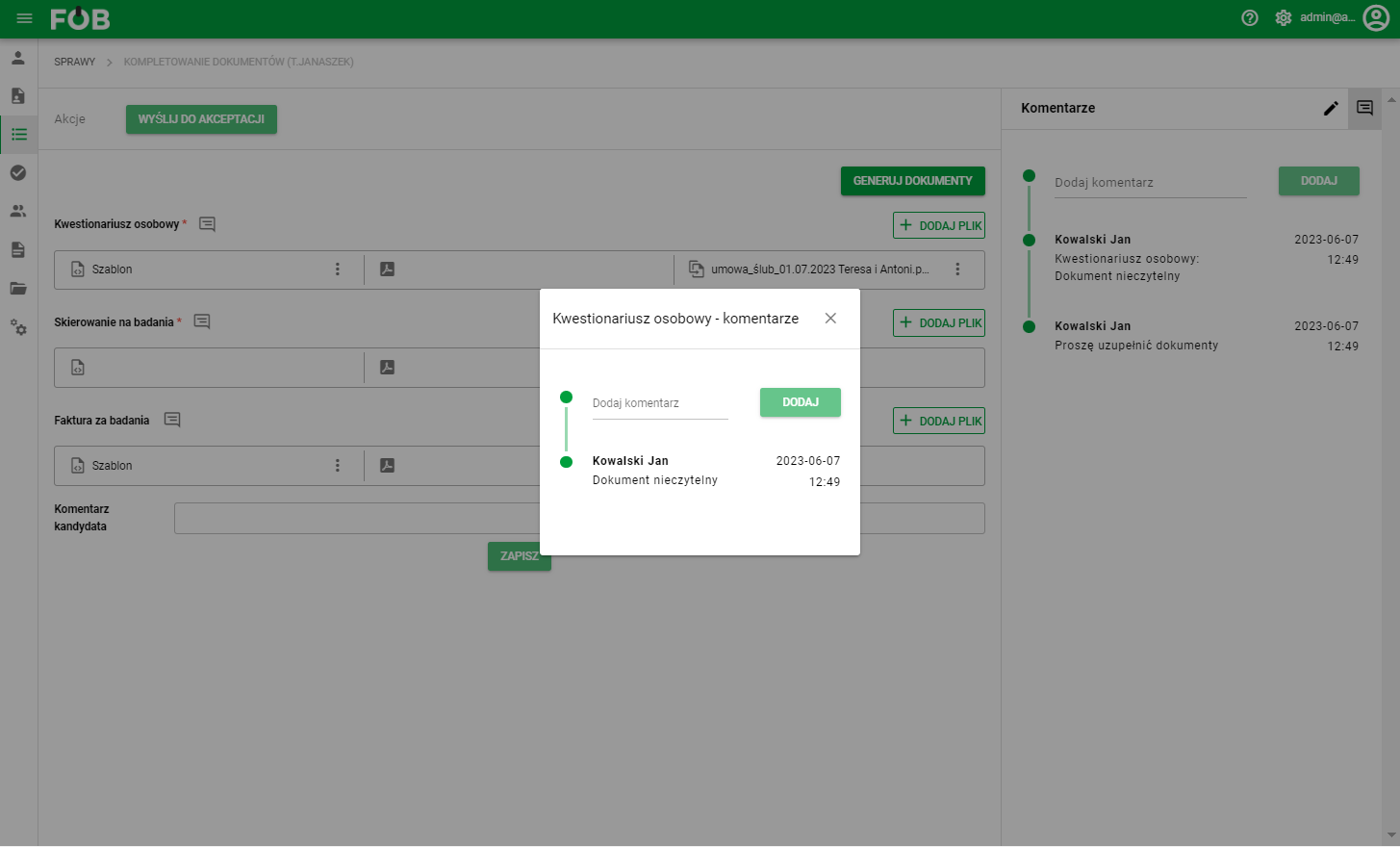Click GENERUJ DOKUMENTY button

click(x=913, y=181)
